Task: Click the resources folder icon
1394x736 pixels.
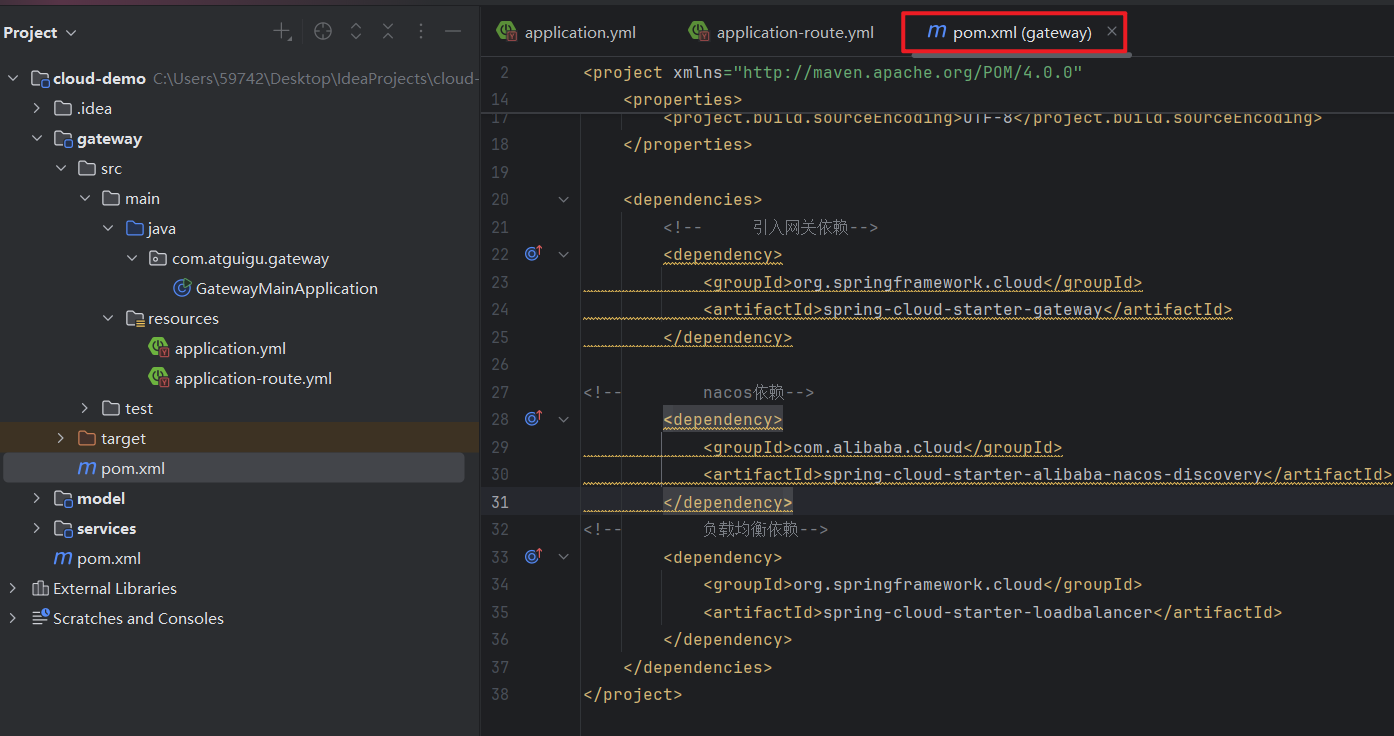Action: pyautogui.click(x=135, y=319)
